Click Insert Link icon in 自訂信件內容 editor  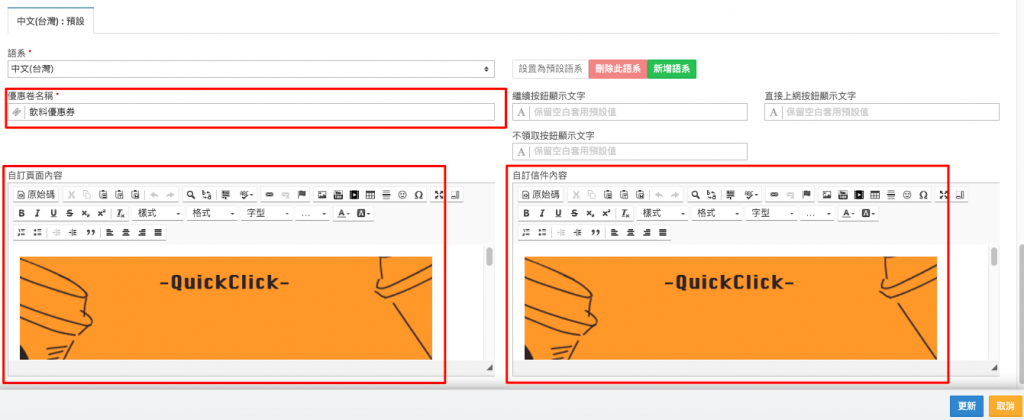(x=773, y=194)
